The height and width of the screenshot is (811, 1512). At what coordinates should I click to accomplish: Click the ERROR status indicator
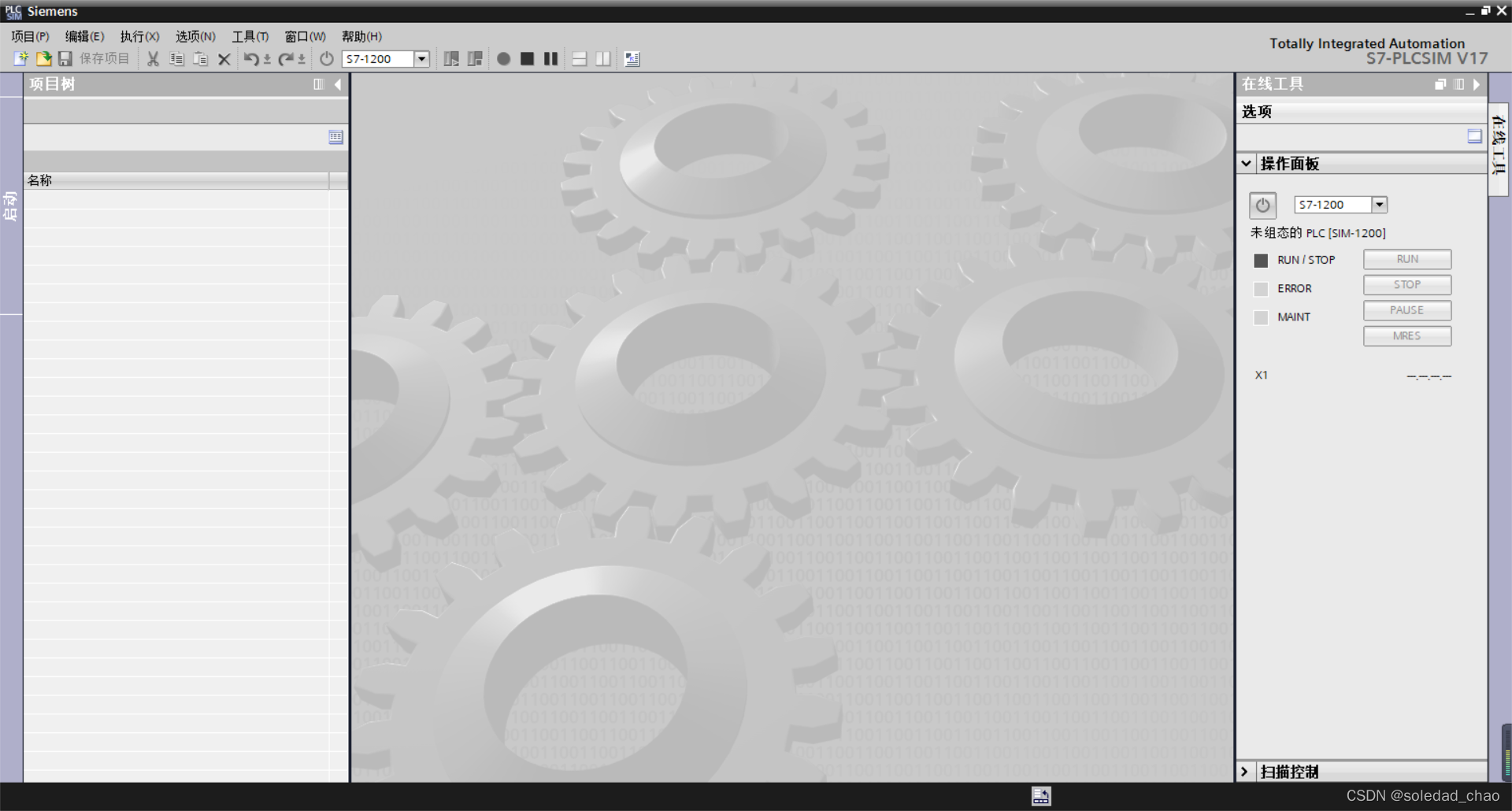point(1261,289)
